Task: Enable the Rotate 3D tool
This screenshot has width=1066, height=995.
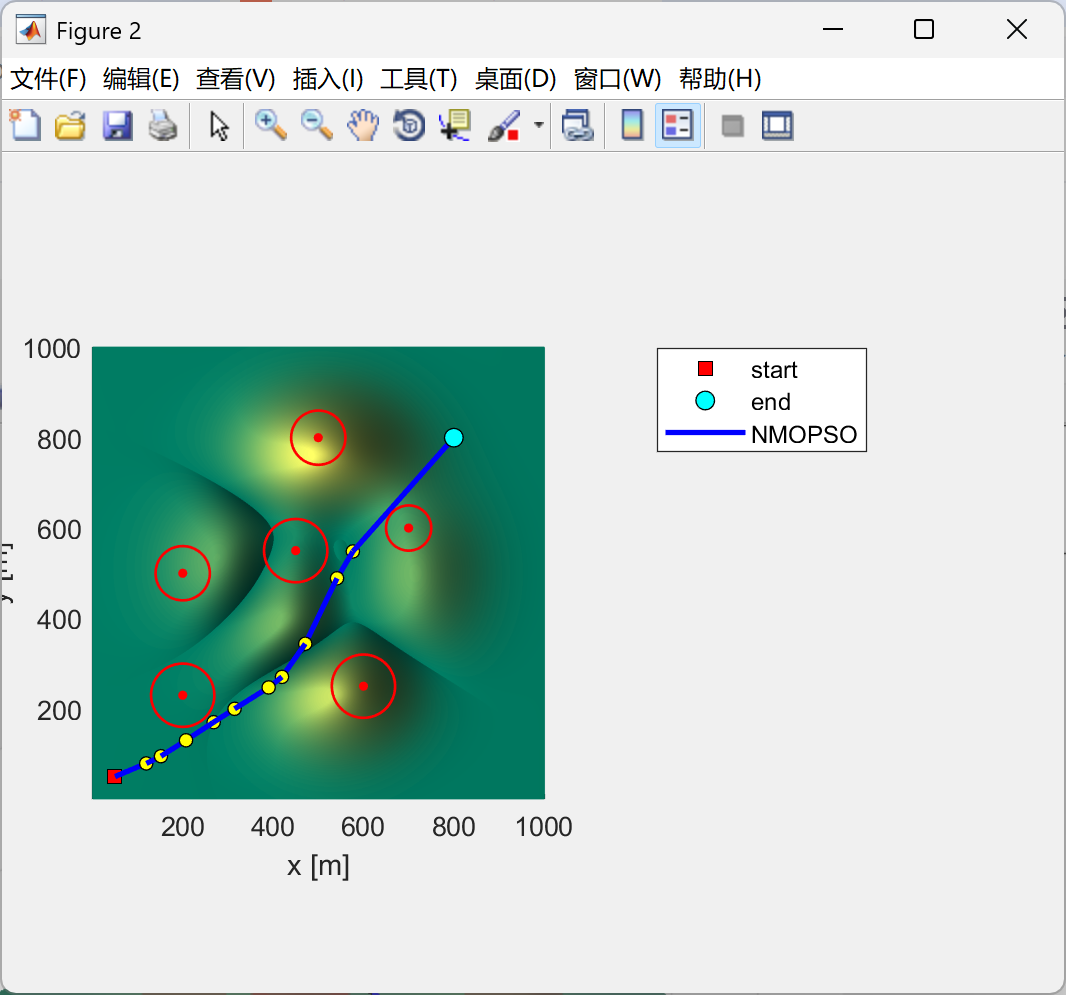Action: coord(409,126)
